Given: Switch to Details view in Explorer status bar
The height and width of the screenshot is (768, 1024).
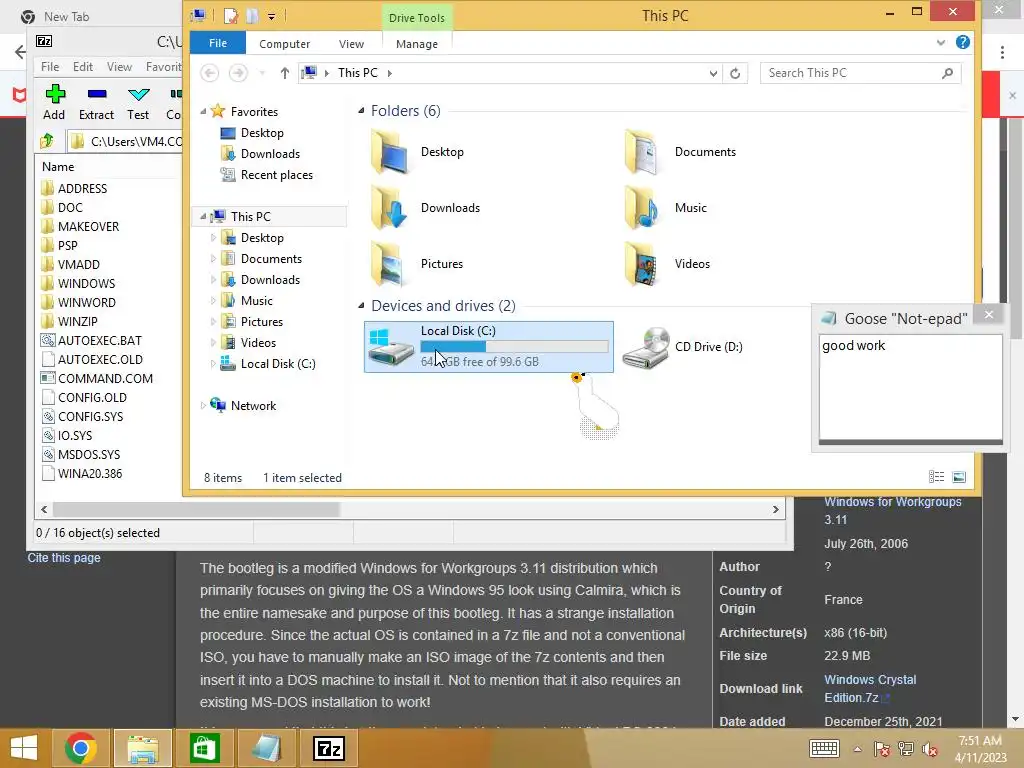Looking at the screenshot, I should (936, 477).
